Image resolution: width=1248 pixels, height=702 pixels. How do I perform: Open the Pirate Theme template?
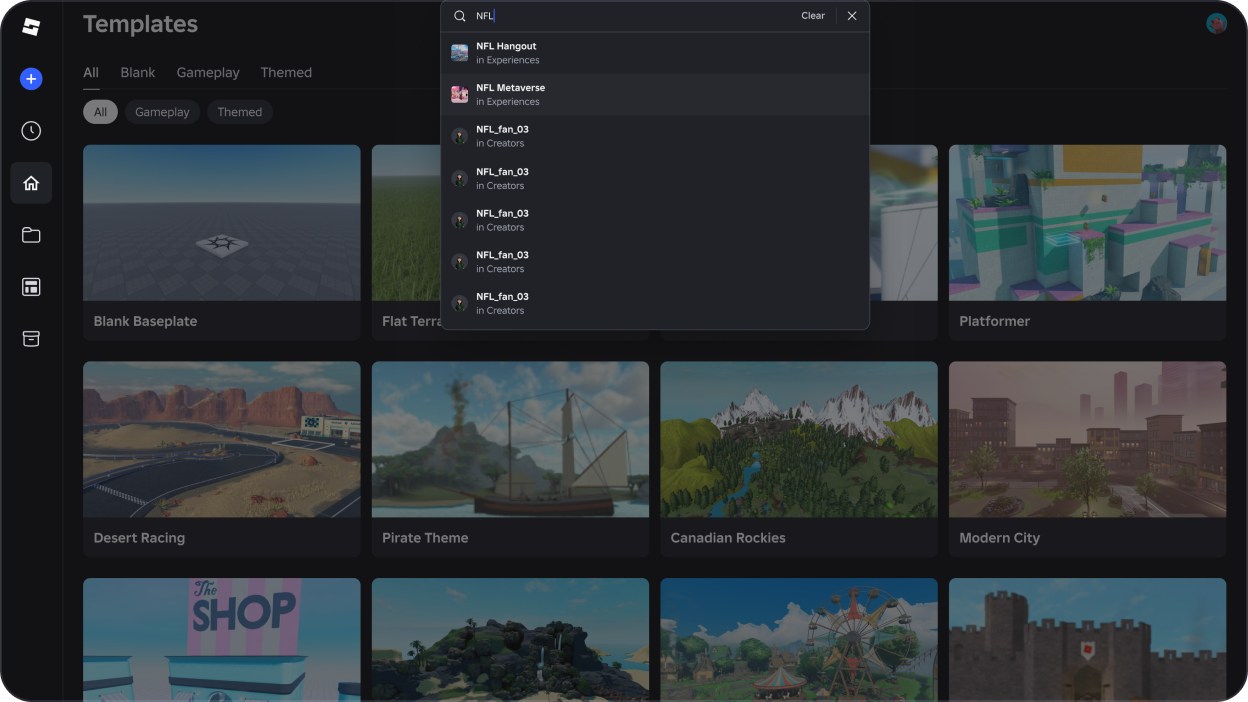point(510,458)
